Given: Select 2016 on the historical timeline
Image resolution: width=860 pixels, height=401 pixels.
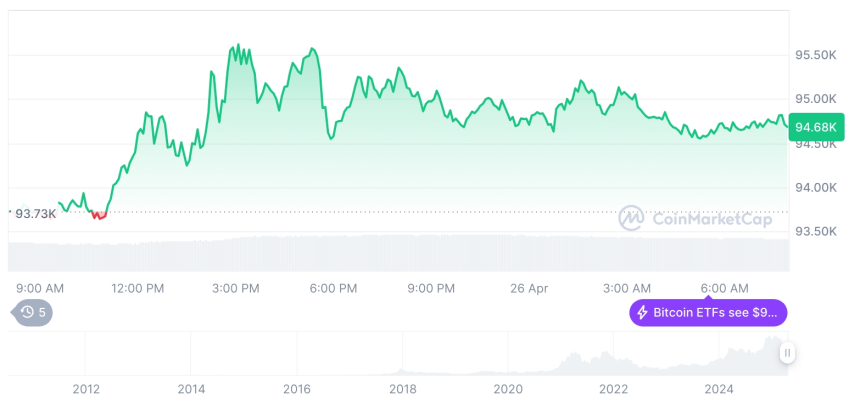Looking at the screenshot, I should point(296,388).
